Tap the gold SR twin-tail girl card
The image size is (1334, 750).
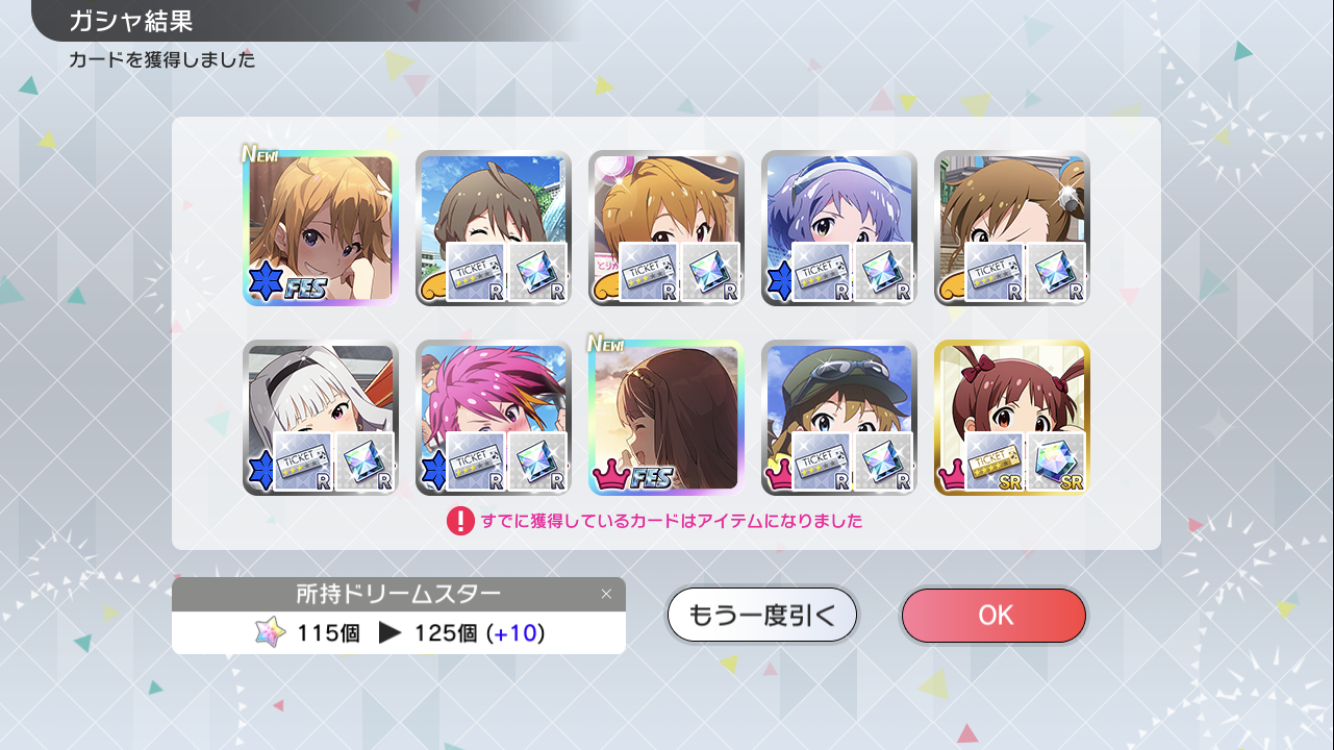click(x=1012, y=417)
